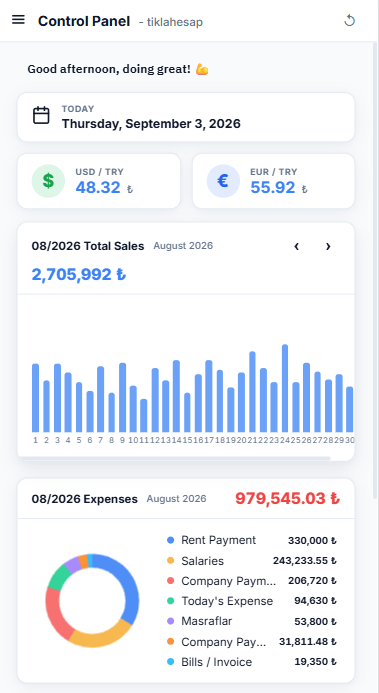Click the sales bar for day 14

pyautogui.click(x=176, y=396)
